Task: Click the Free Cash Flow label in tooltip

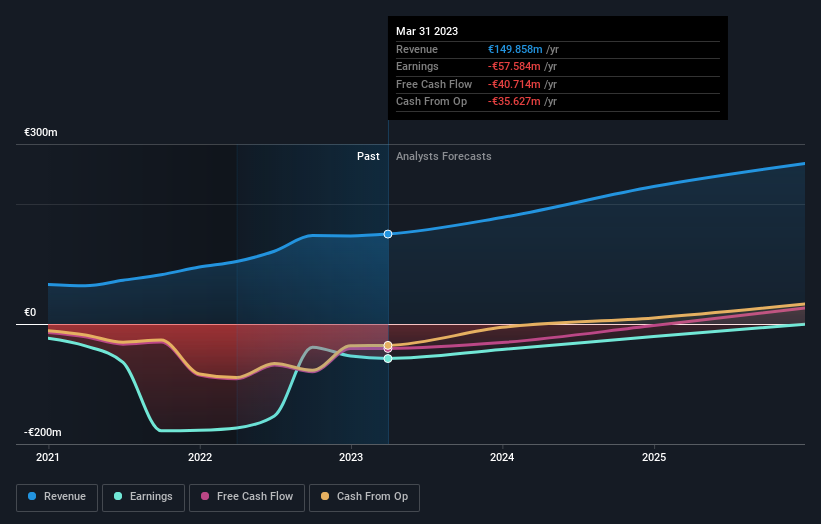Action: click(x=434, y=84)
